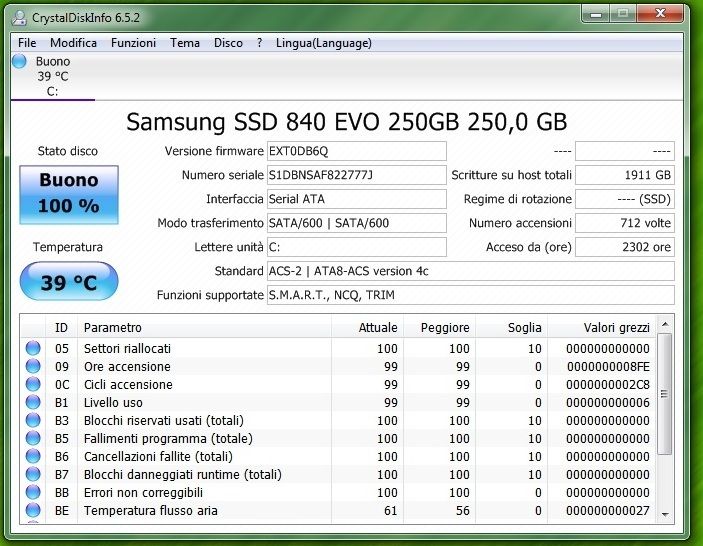Select Temperatura flusso aria text
The width and height of the screenshot is (703, 546).
[151, 510]
